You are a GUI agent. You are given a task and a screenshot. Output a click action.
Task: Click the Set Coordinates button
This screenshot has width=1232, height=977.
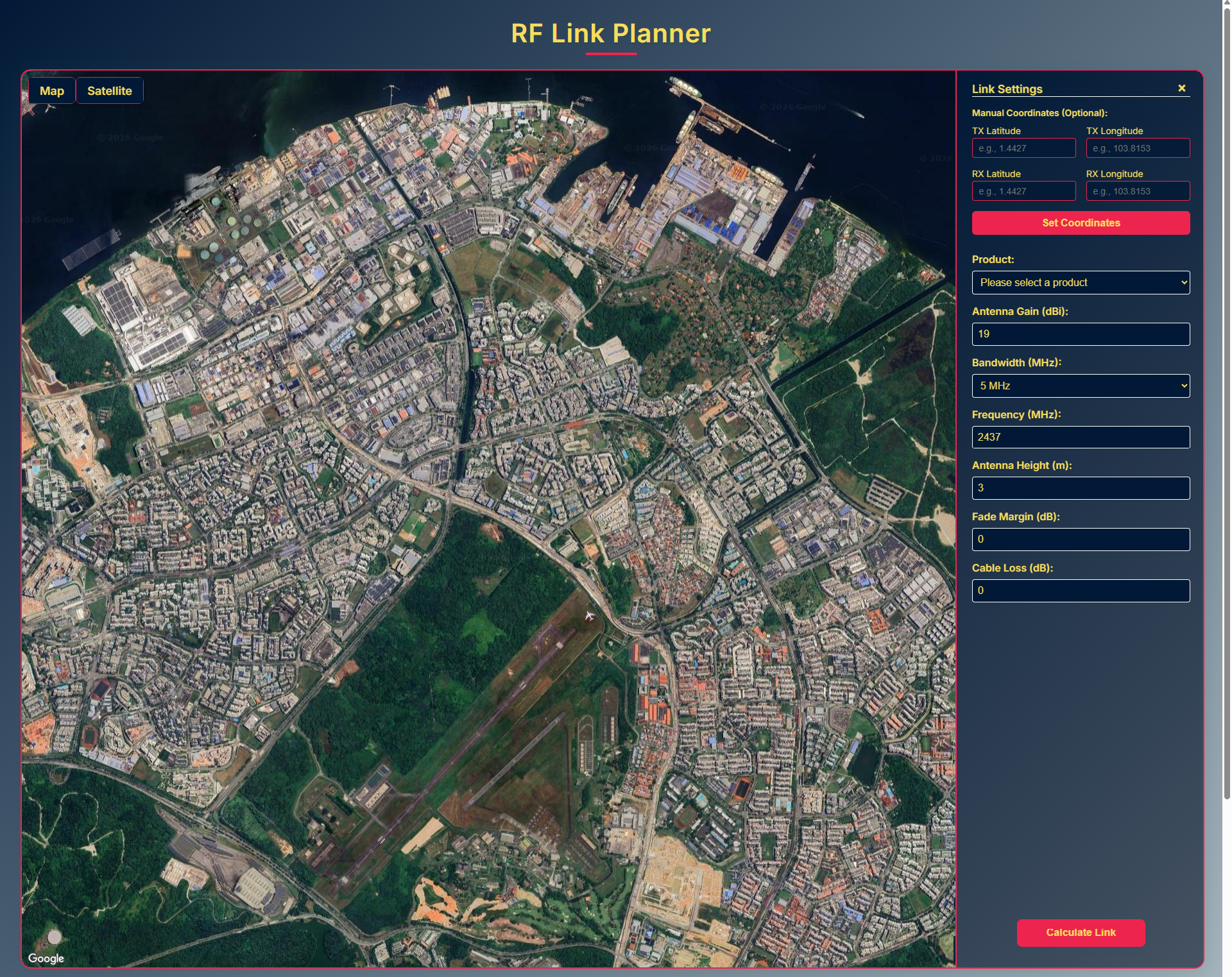(x=1081, y=223)
